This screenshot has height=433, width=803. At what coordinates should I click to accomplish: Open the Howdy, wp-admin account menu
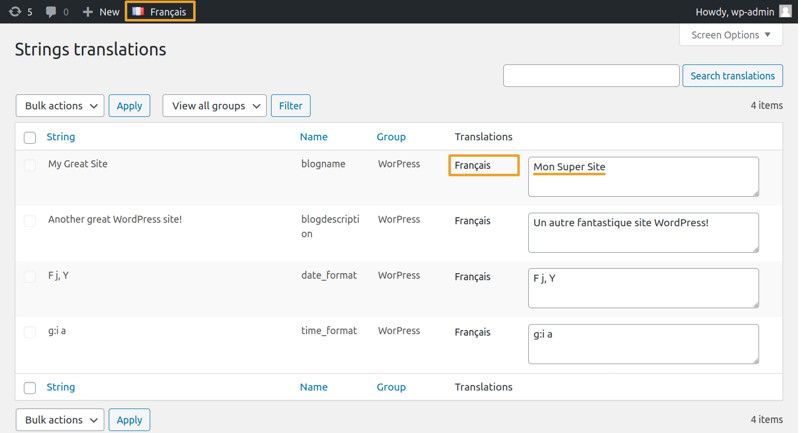pos(734,12)
